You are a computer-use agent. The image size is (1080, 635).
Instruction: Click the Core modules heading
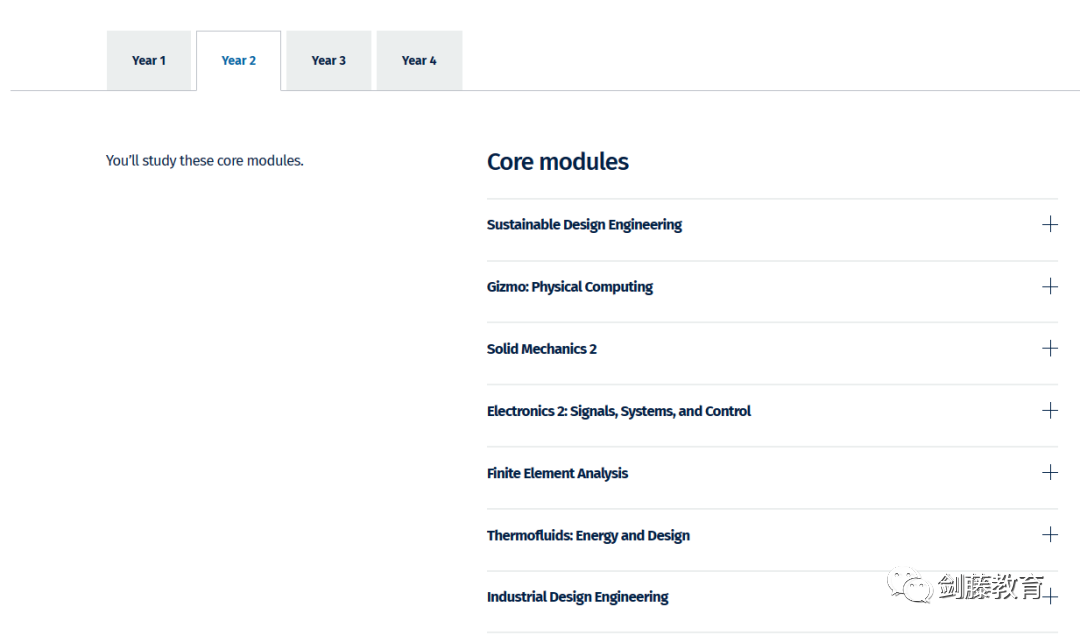click(557, 162)
